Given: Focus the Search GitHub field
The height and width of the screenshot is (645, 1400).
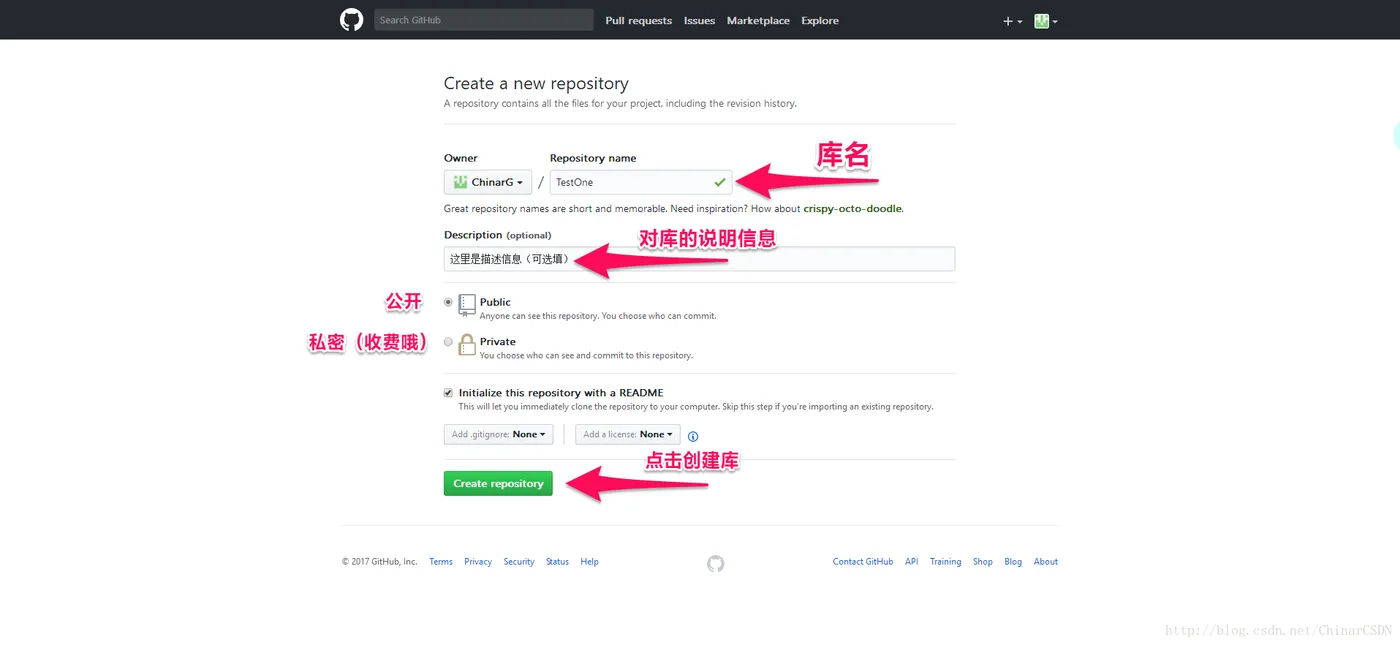Looking at the screenshot, I should point(484,20).
